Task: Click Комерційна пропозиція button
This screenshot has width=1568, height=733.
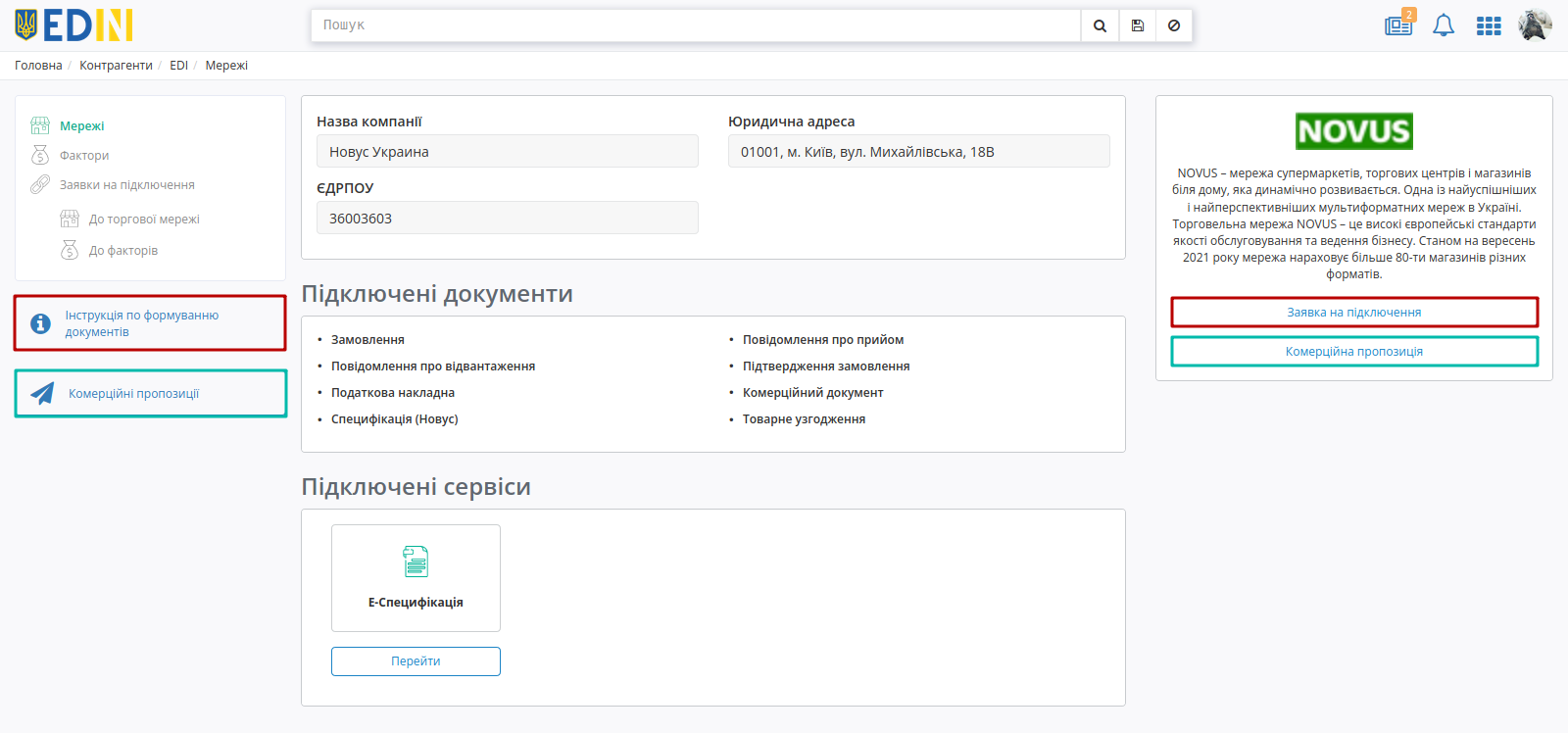Action: click(1354, 351)
